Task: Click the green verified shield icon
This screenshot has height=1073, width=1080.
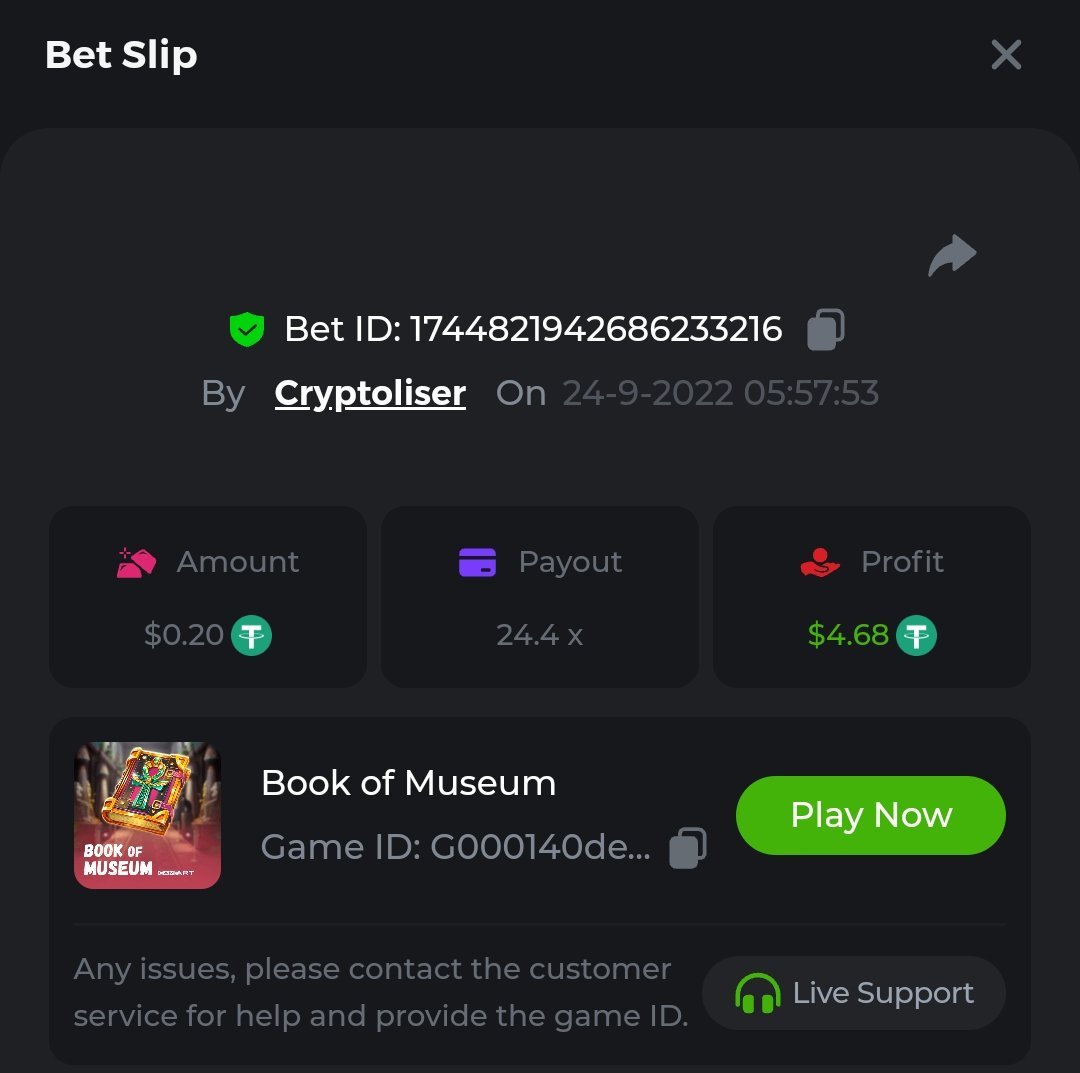Action: pos(247,329)
